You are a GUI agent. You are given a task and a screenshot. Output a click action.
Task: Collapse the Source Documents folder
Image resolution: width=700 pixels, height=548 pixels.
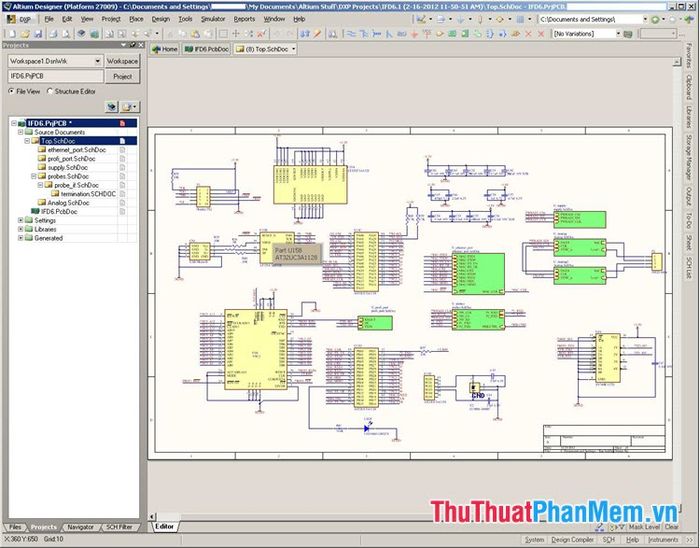pos(21,133)
